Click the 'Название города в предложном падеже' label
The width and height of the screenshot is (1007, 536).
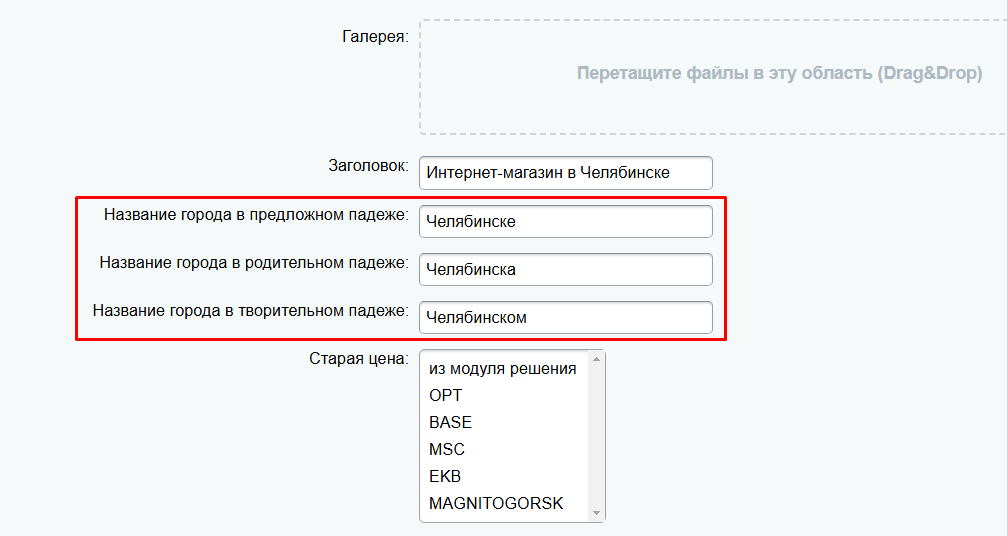[256, 214]
